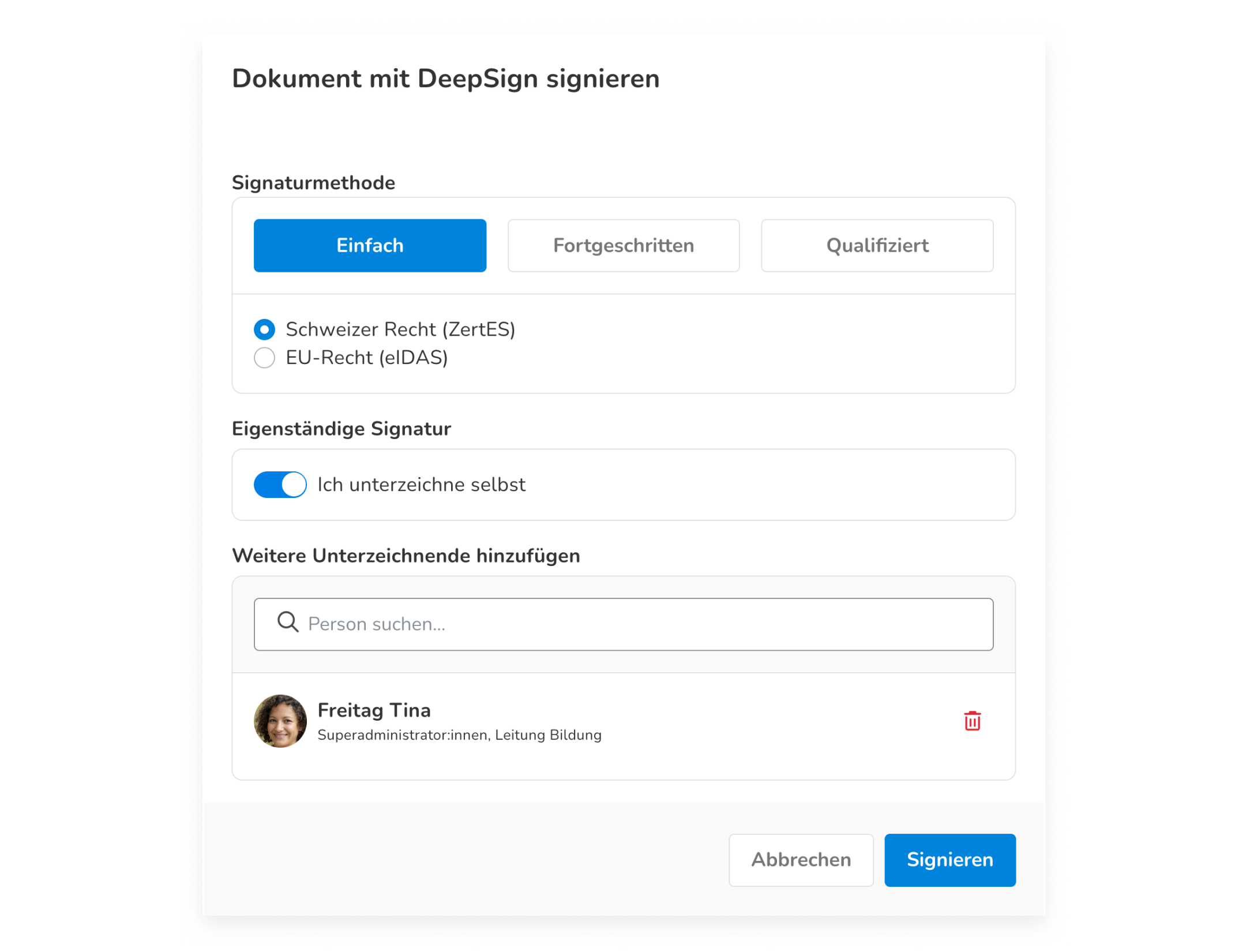Click the "Weitere Unterzeichnende hinzufügen" heading
The width and height of the screenshot is (1246, 952).
coord(406,556)
